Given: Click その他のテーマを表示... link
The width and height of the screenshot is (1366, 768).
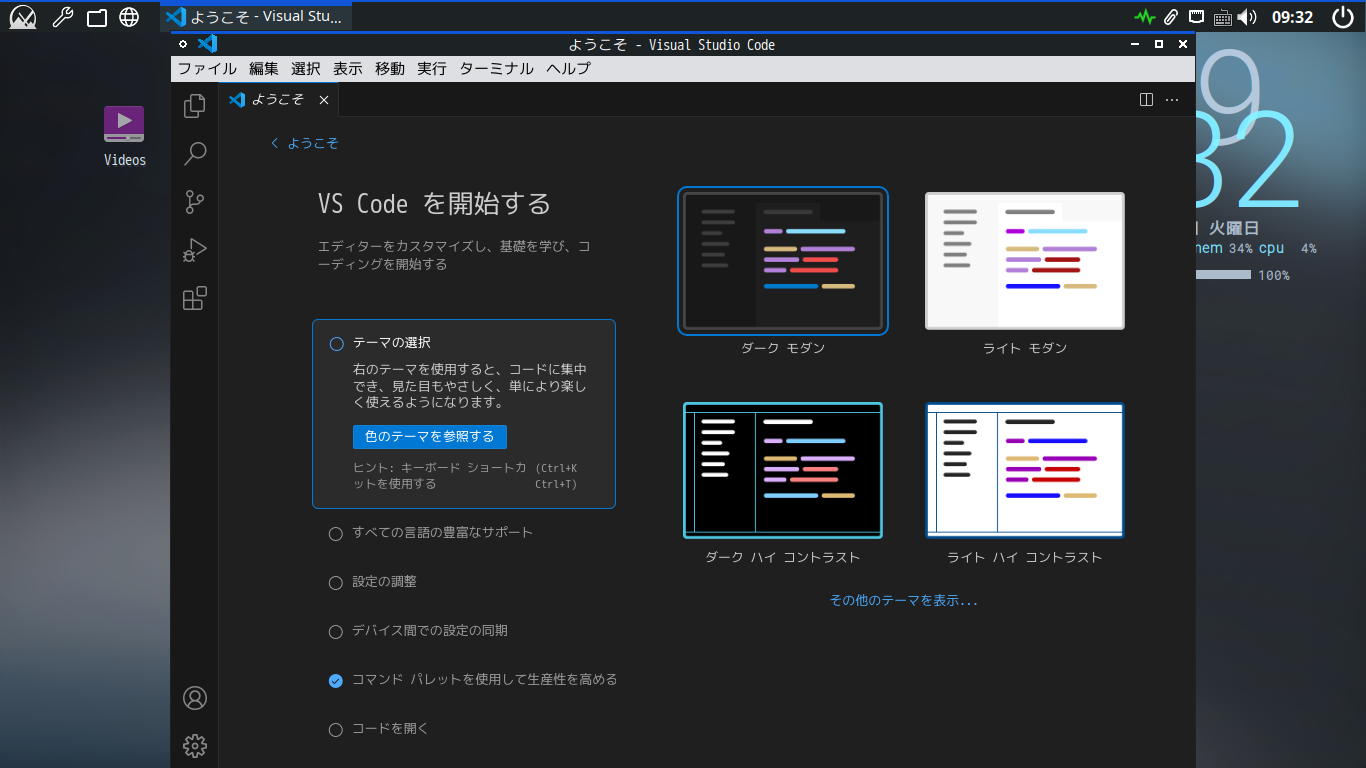Looking at the screenshot, I should [x=904, y=601].
